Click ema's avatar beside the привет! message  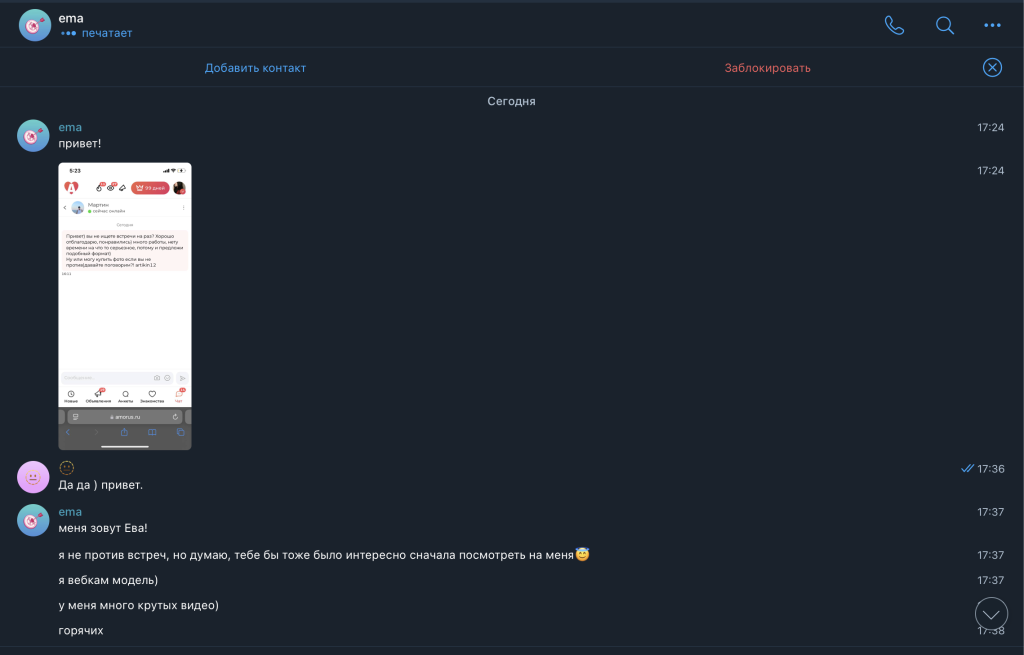[33, 135]
